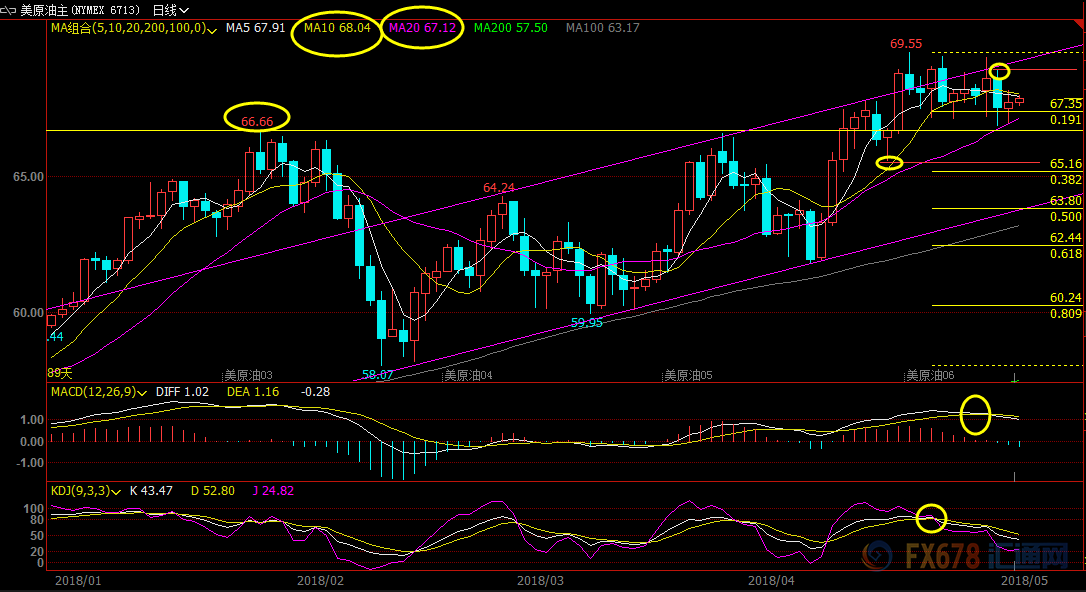Click the green MA200 57.50 legend
This screenshot has width=1086, height=592.
coord(510,28)
